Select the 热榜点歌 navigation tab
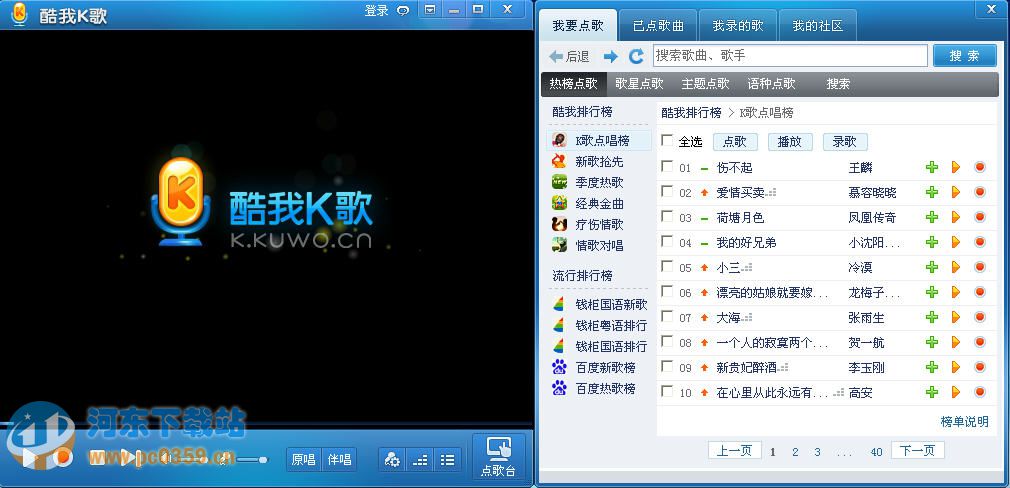The height and width of the screenshot is (488, 1010). coord(573,84)
